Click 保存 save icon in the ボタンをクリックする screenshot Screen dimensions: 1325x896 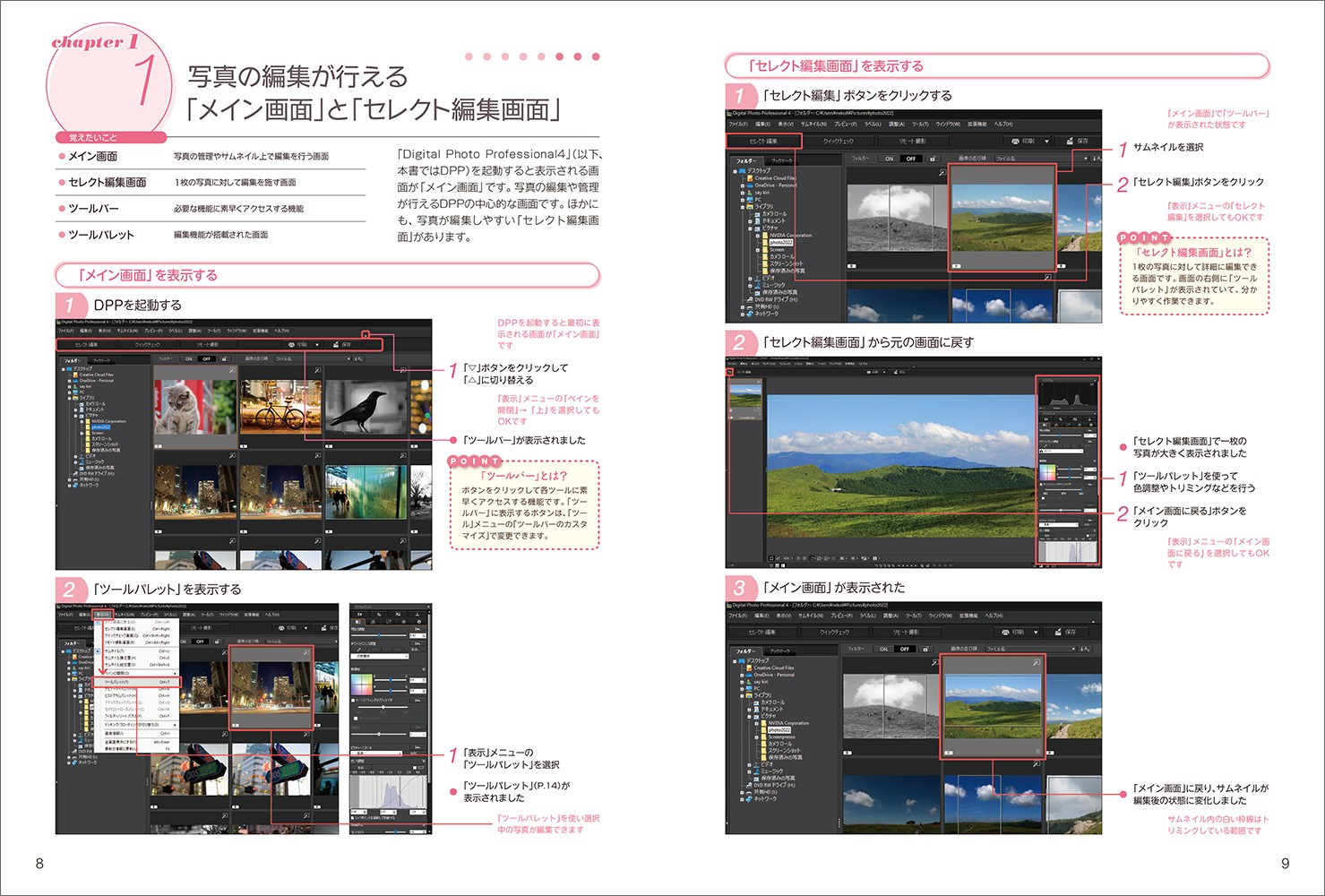tap(1070, 141)
